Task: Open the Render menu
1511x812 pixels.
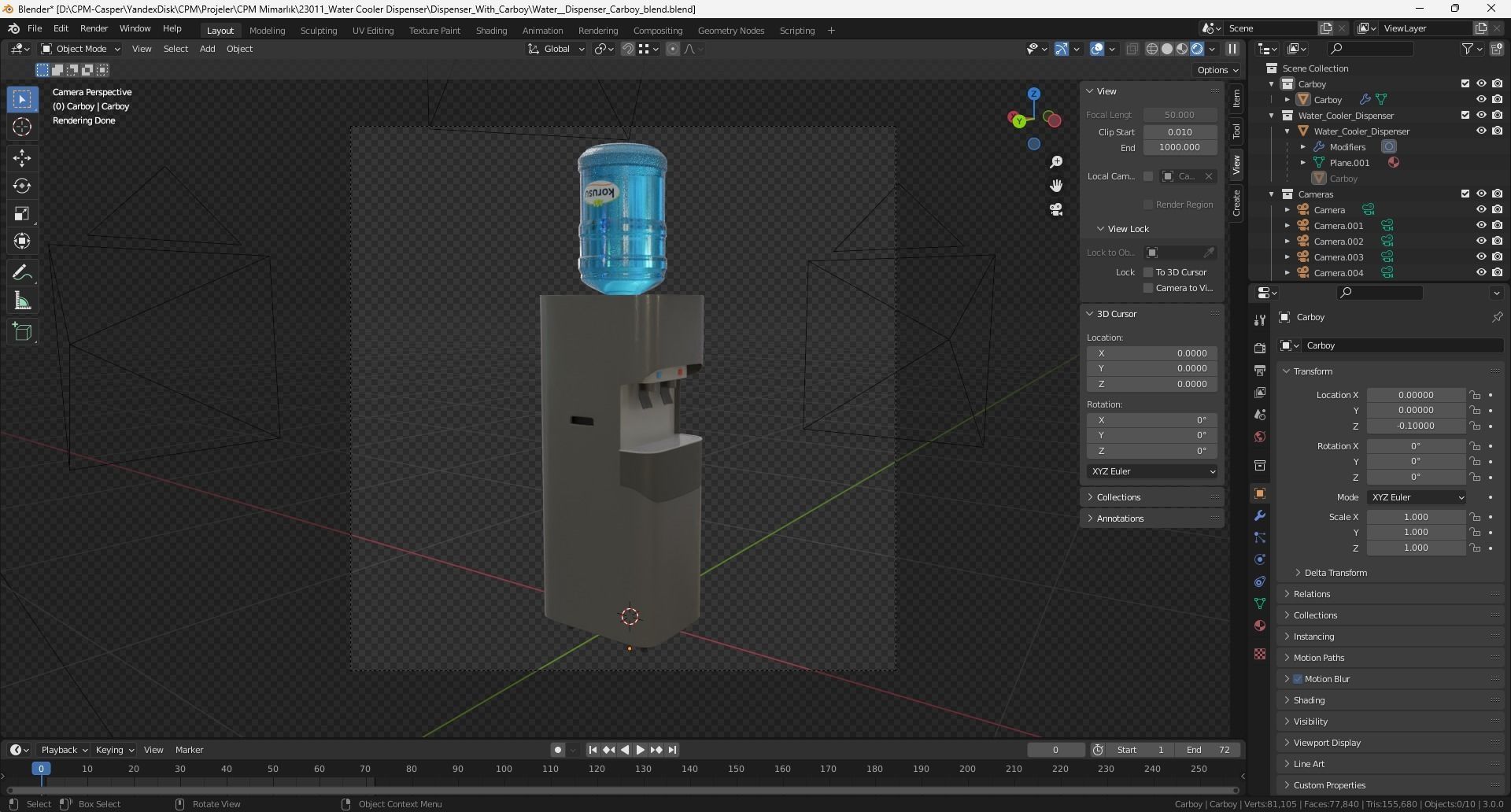Action: tap(94, 28)
